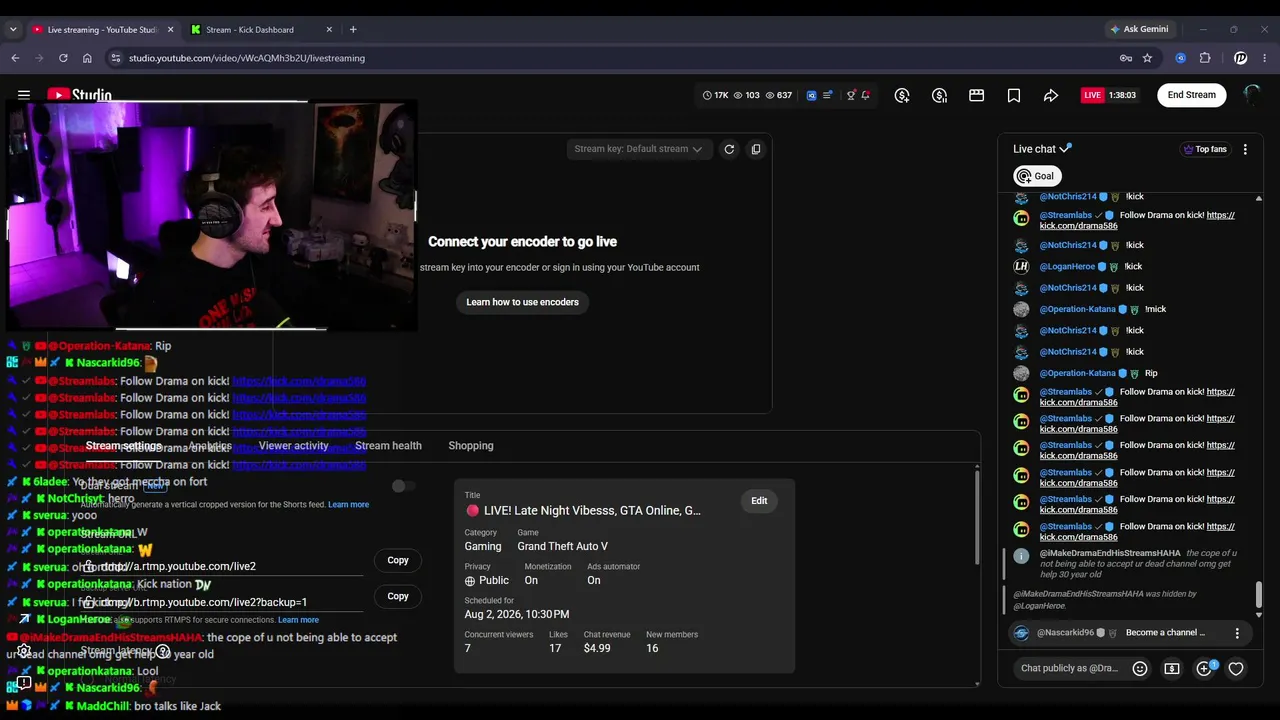Bookmark this page with the star icon

coord(1147,58)
